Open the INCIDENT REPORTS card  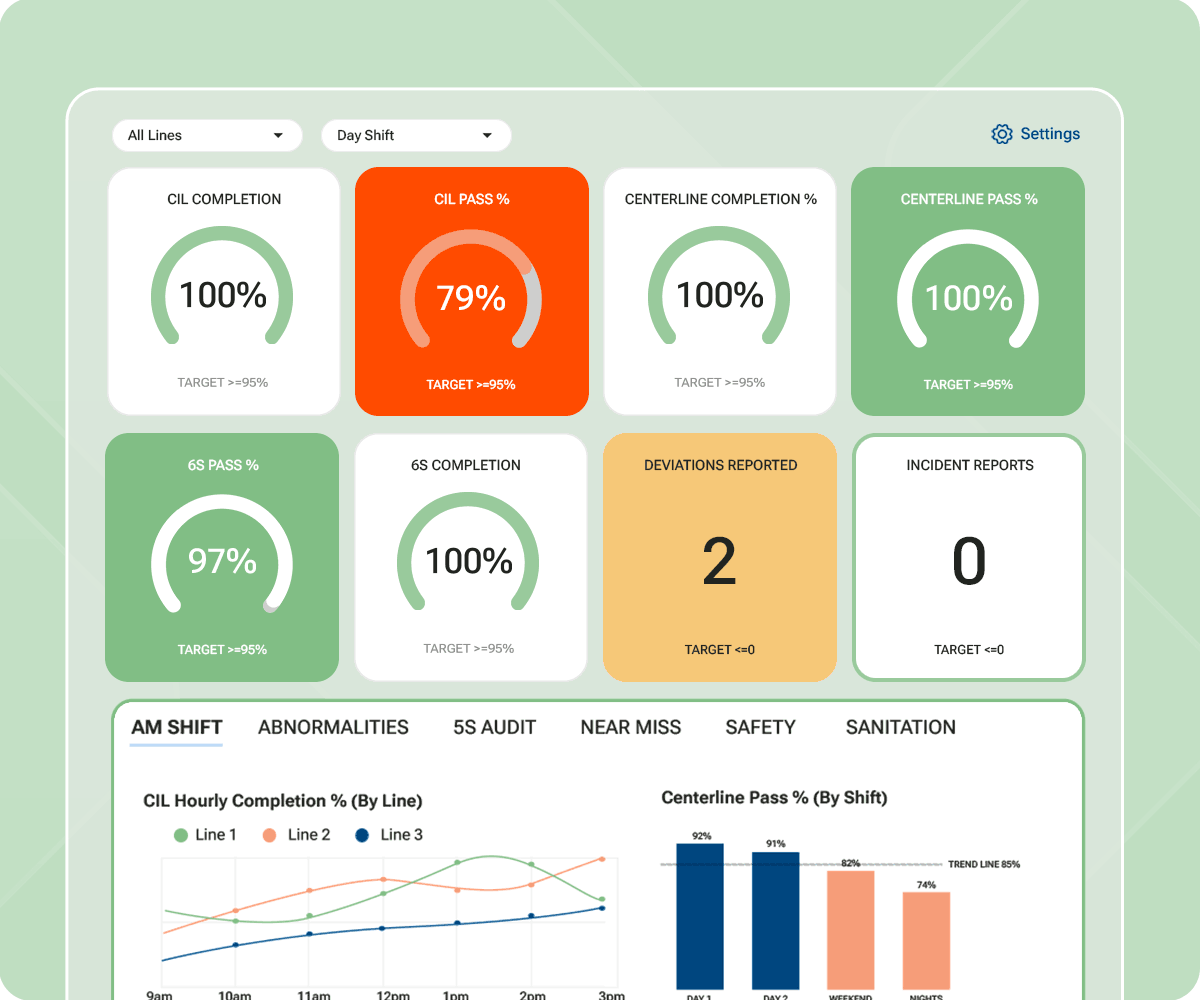[x=968, y=557]
